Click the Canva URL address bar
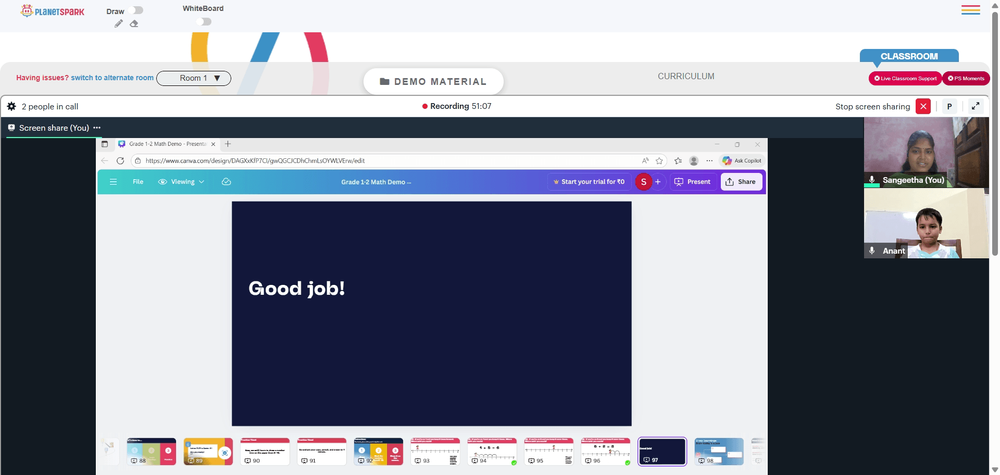This screenshot has width=1000, height=475. (383, 161)
